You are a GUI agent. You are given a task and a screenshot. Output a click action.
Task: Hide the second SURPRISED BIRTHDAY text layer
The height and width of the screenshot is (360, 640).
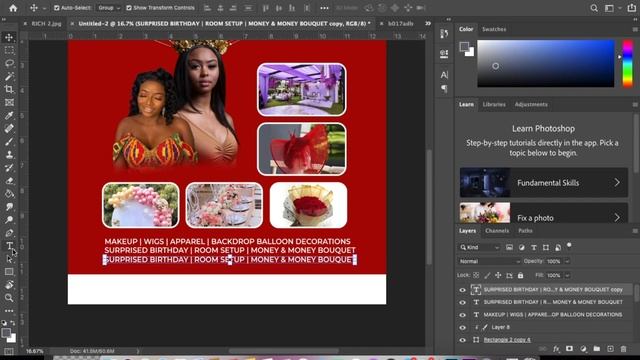(x=462, y=302)
